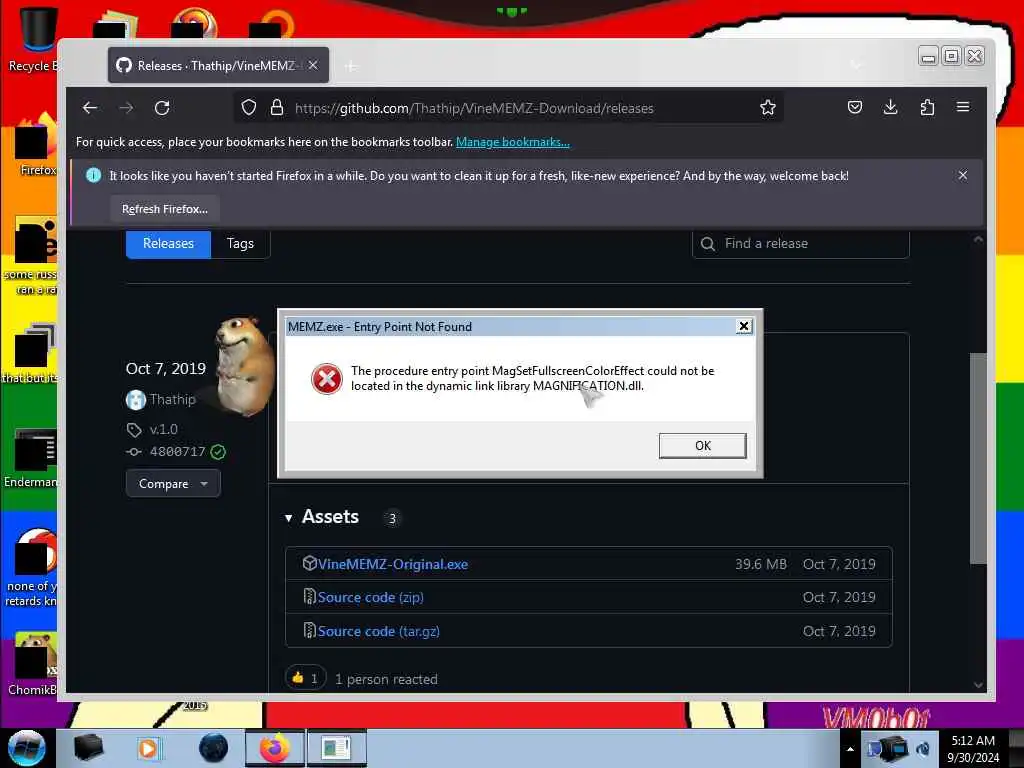Download VineMEMZ-Original.exe asset
Viewport: 1024px width, 768px height.
[x=392, y=564]
